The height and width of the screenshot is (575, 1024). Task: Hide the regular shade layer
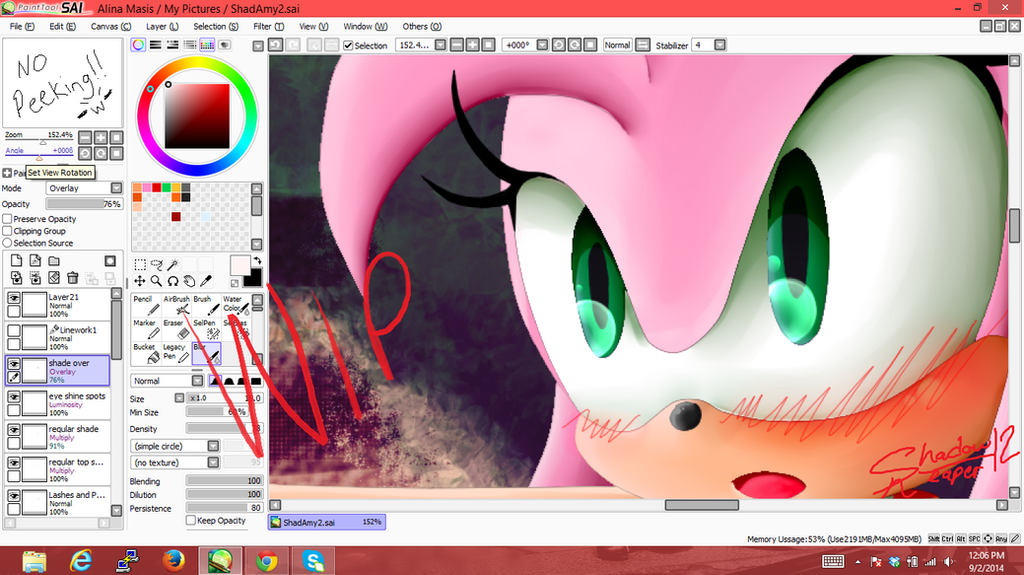pos(14,430)
